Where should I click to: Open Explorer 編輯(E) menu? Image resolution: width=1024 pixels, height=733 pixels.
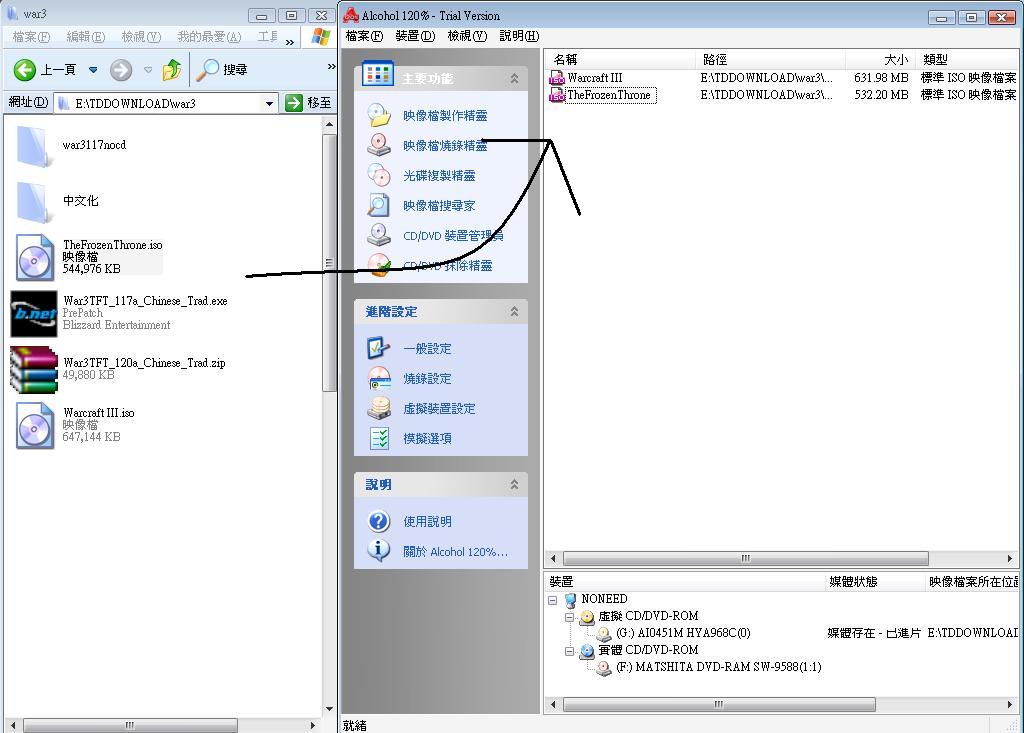[x=86, y=37]
